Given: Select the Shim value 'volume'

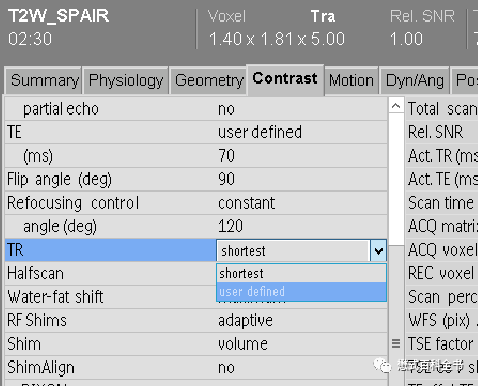Looking at the screenshot, I should 243,344.
